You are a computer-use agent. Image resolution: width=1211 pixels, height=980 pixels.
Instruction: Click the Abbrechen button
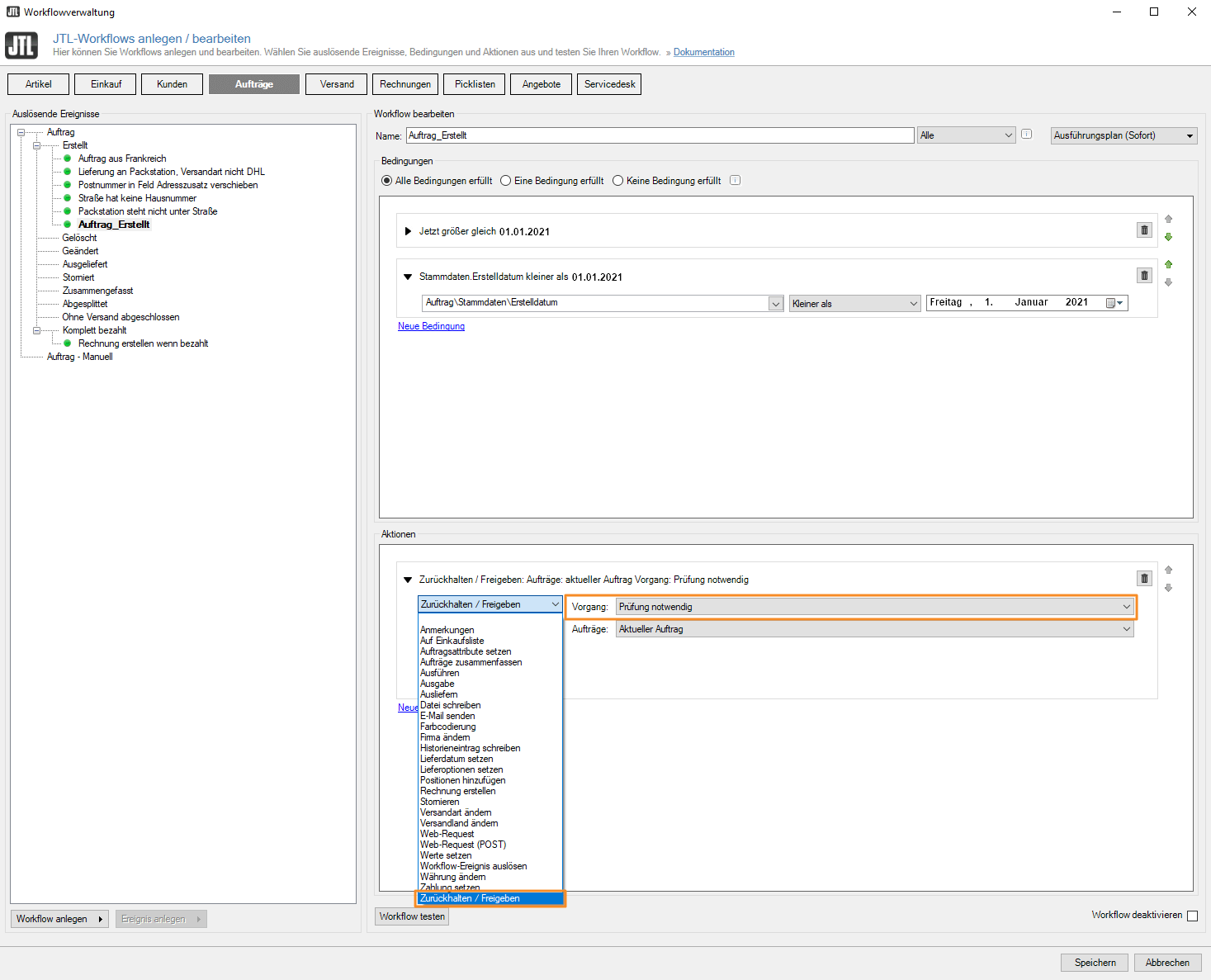(x=1167, y=963)
